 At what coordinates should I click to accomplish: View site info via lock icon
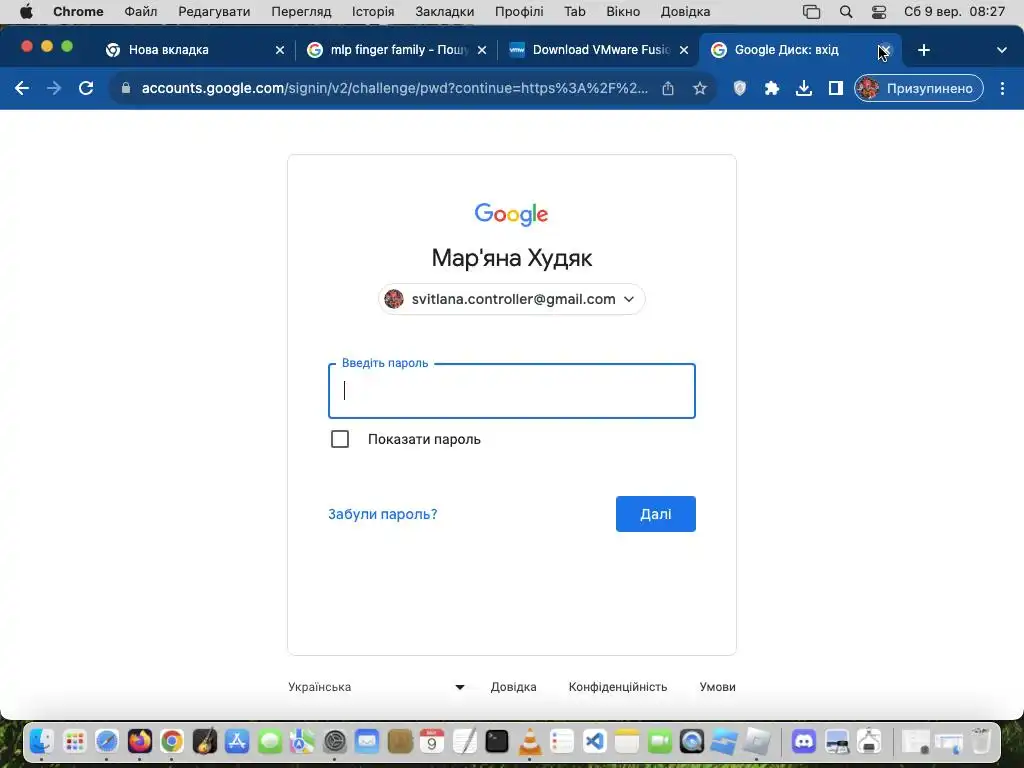126,88
